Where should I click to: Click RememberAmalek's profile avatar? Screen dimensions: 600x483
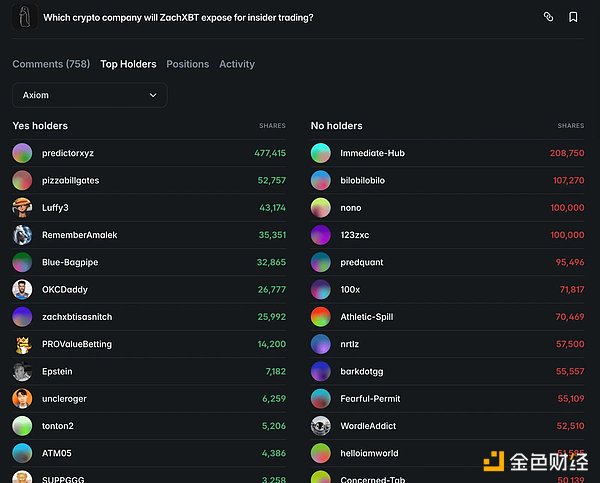tap(22, 235)
